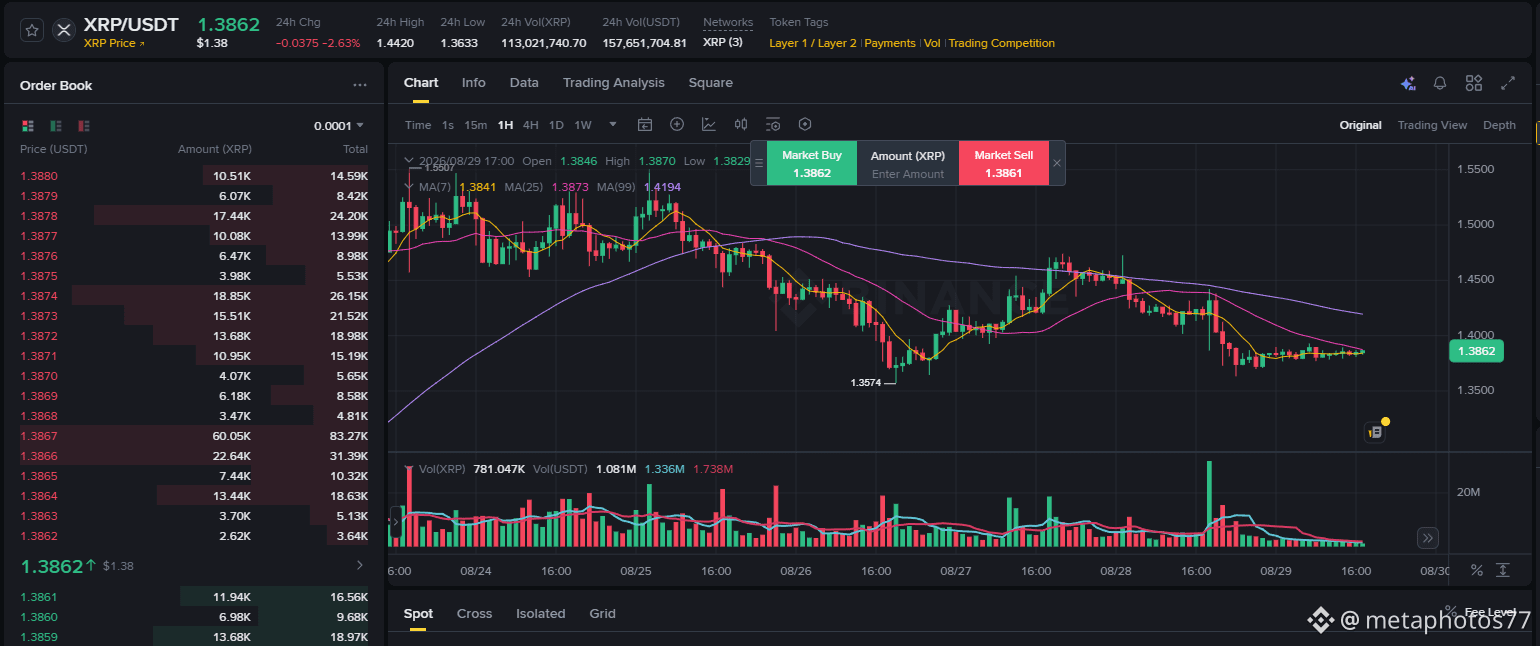Show only sell orders in order book
The height and width of the screenshot is (646, 1540).
click(x=84, y=126)
